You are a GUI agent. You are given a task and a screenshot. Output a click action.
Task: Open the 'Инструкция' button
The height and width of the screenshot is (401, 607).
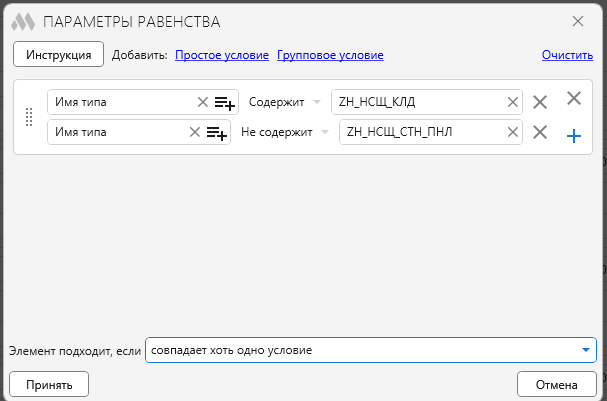58,54
